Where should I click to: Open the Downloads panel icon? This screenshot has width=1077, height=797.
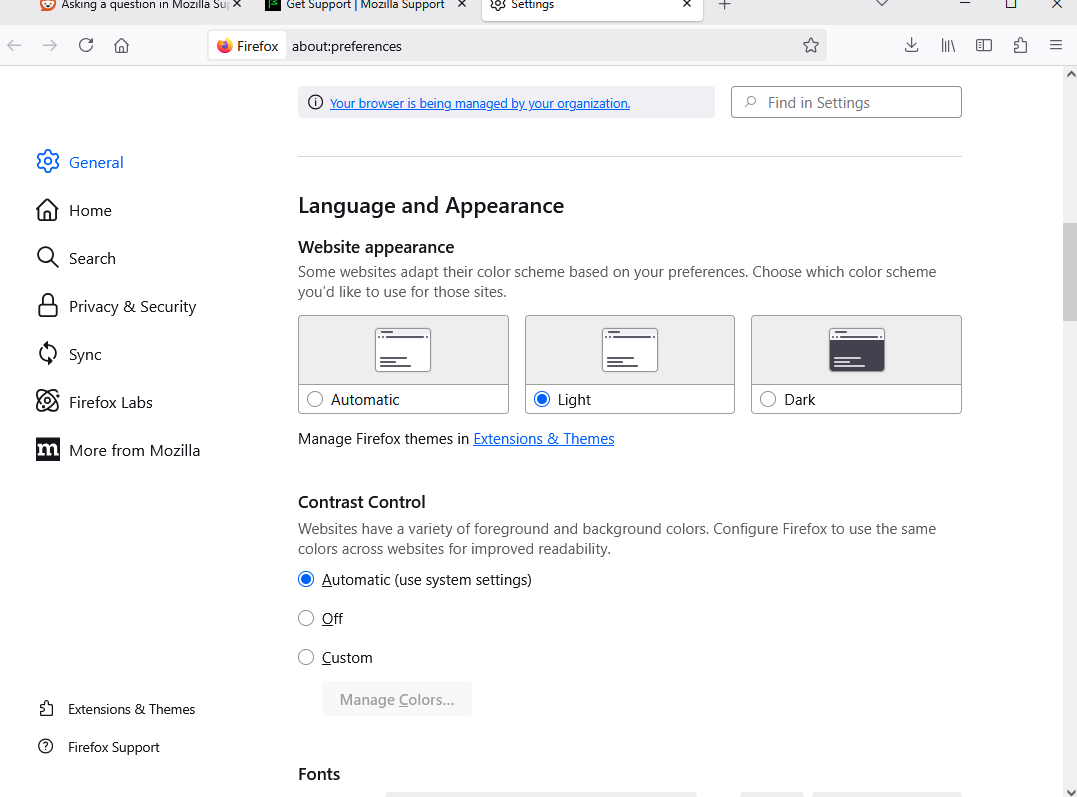pyautogui.click(x=911, y=45)
